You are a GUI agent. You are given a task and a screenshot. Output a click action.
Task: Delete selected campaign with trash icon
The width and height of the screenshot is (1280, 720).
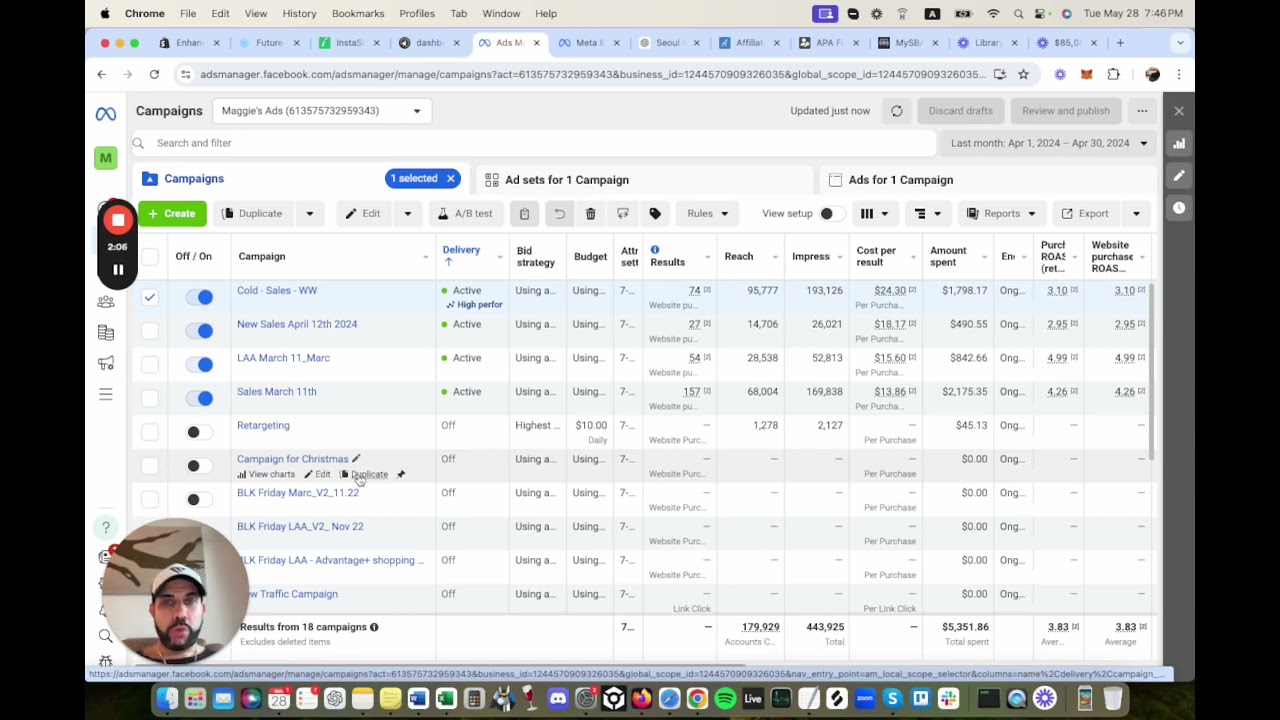(590, 213)
